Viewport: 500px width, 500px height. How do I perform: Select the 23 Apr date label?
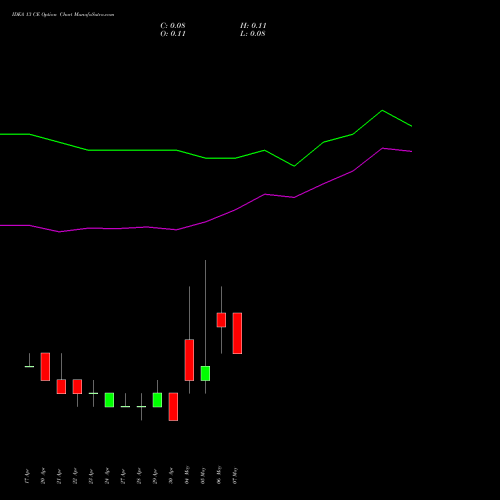pos(91,476)
